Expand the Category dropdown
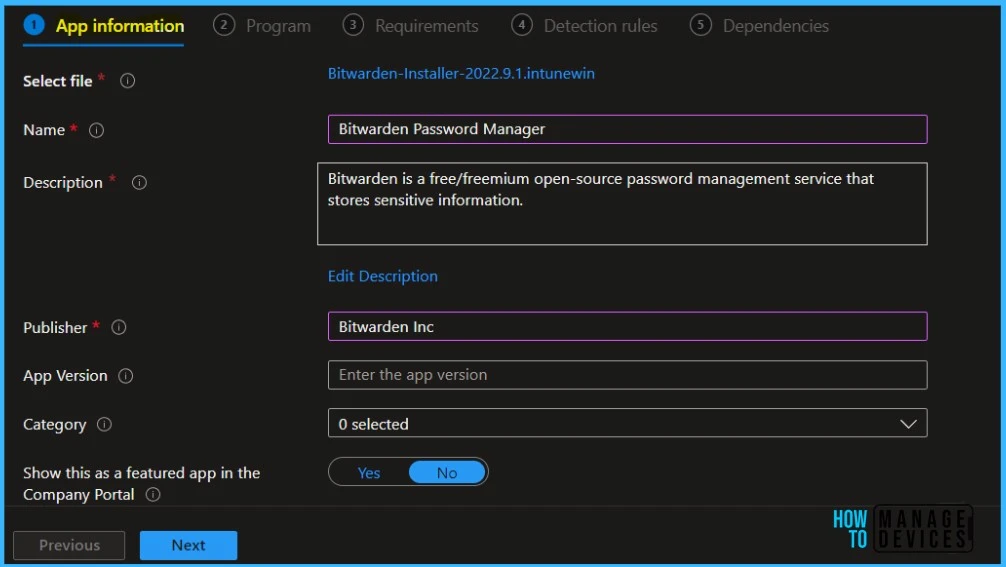Screen dimensions: 1006x567 point(627,423)
